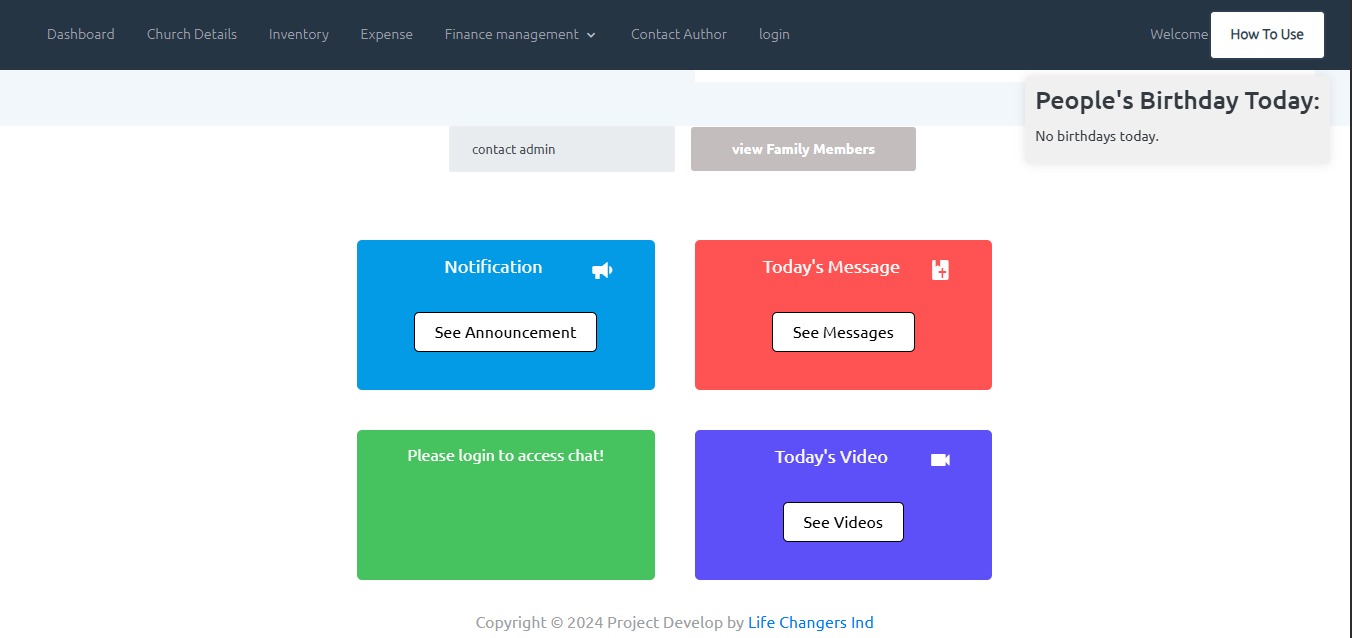Screen dimensions: 1352x638
Task: Expand the Finance management dropdown chevron
Action: [x=591, y=35]
